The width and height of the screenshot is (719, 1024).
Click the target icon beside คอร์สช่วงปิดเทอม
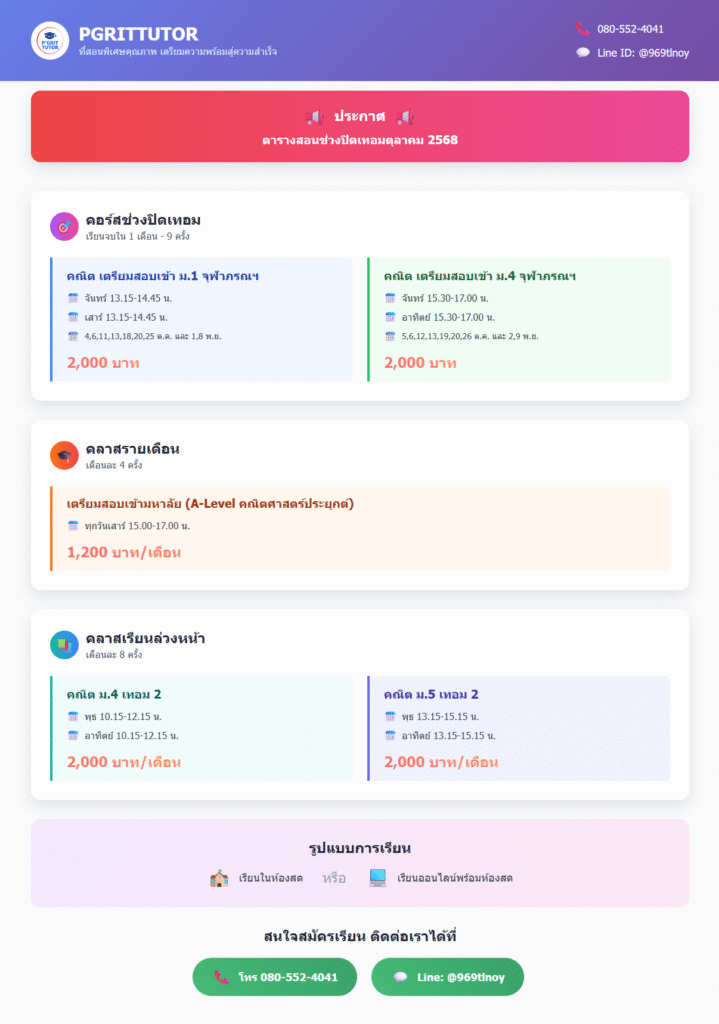click(x=64, y=227)
